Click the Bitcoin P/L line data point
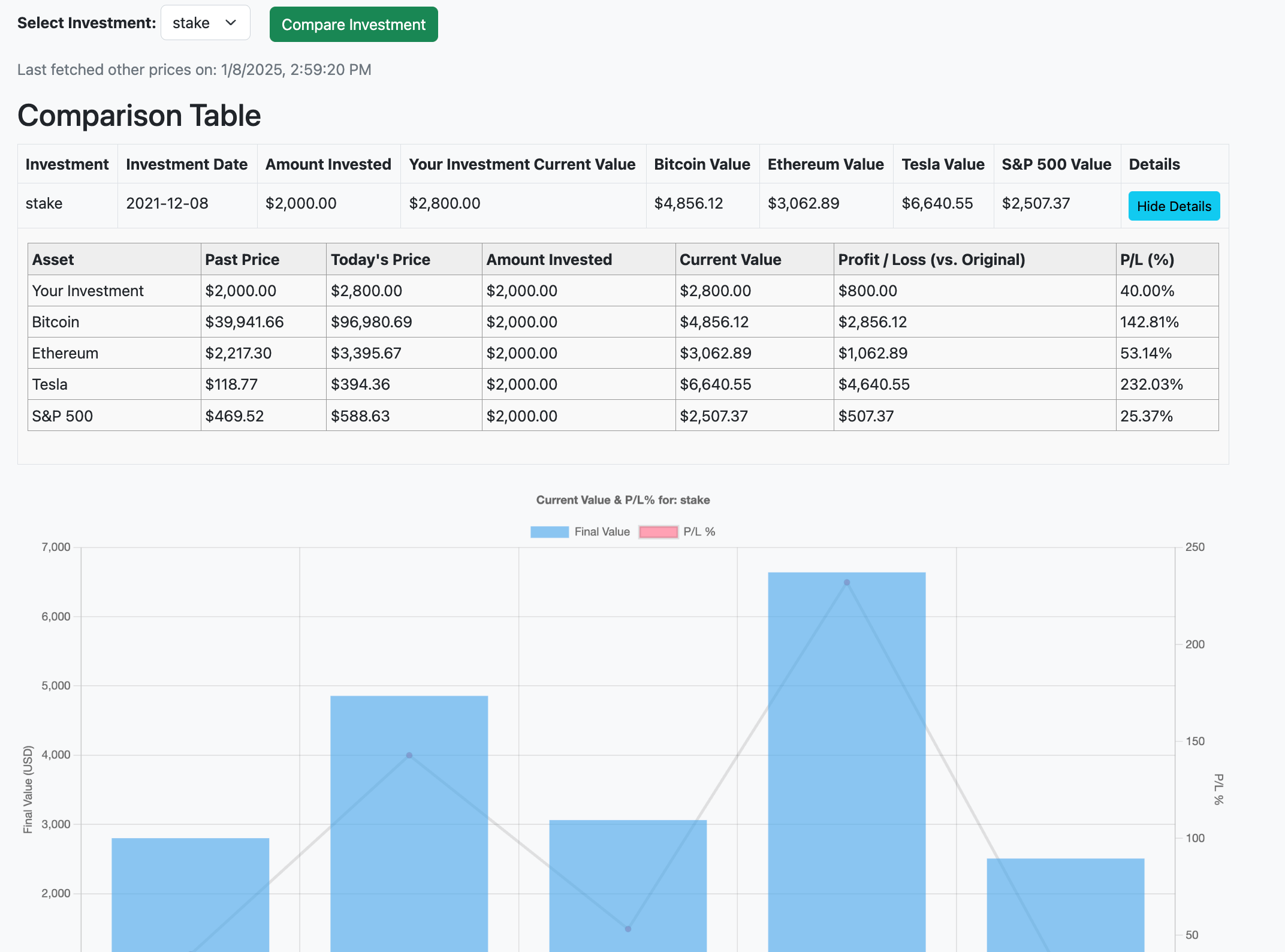Viewport: 1285px width, 952px height. (x=409, y=755)
